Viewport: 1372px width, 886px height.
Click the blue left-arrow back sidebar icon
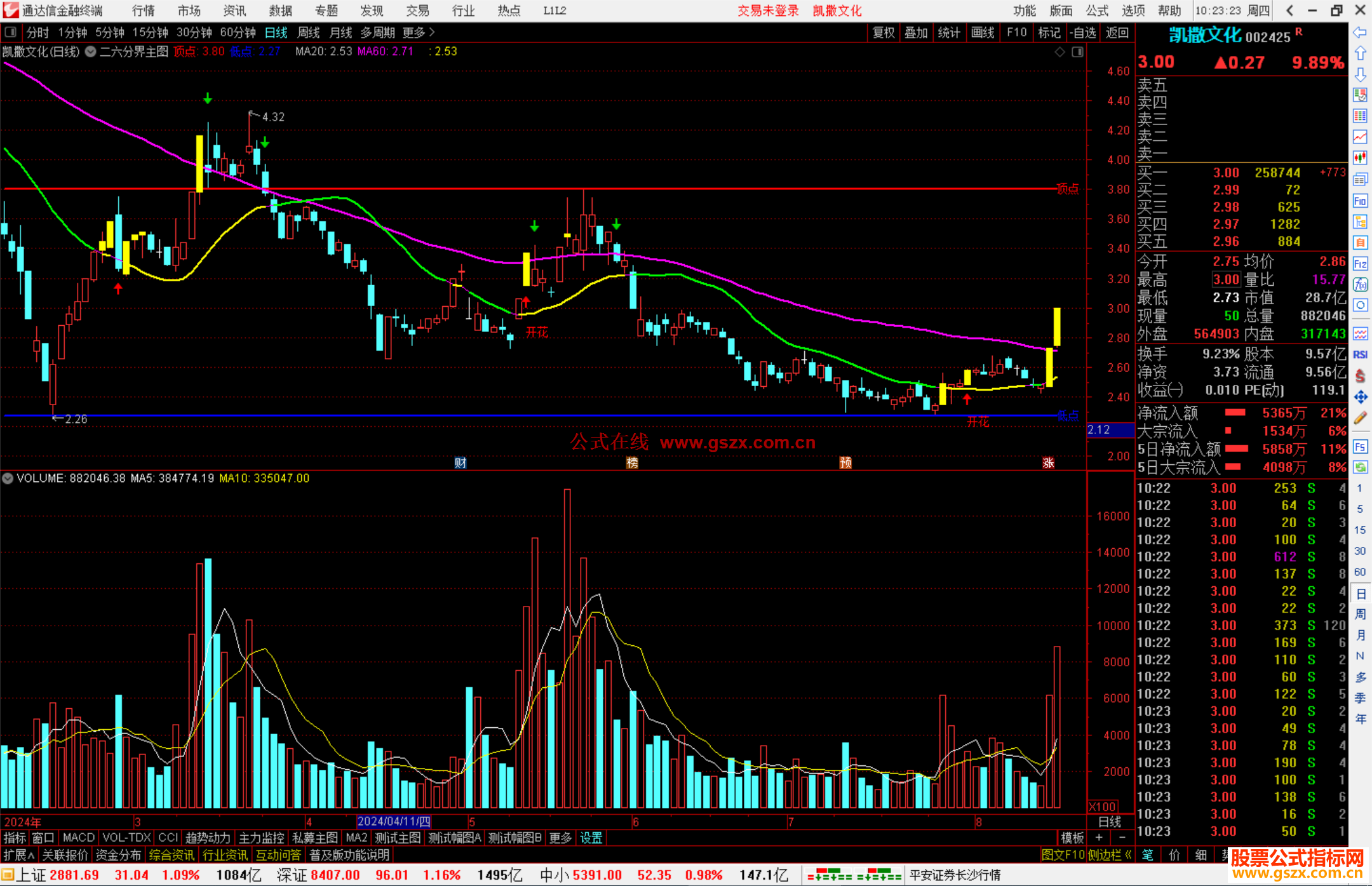coord(1360,32)
